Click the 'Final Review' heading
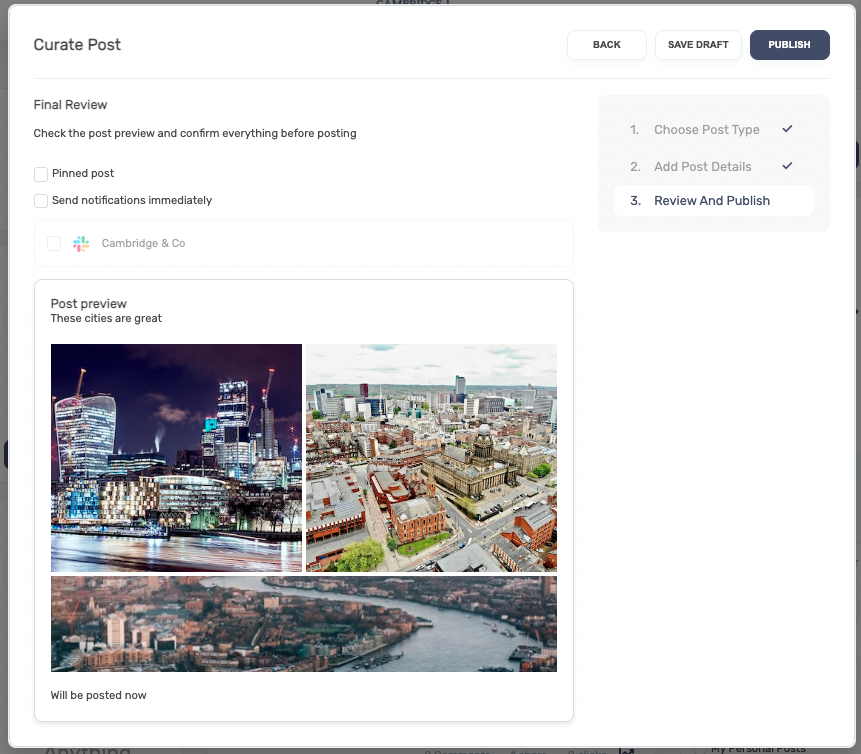This screenshot has width=861, height=754. point(70,105)
